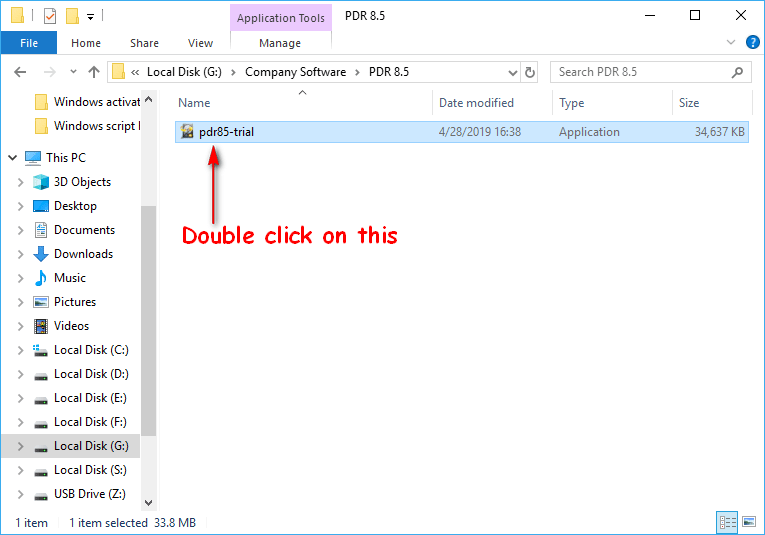Screen dimensions: 765x535
Task: Sort files by the Size column
Action: [689, 103]
